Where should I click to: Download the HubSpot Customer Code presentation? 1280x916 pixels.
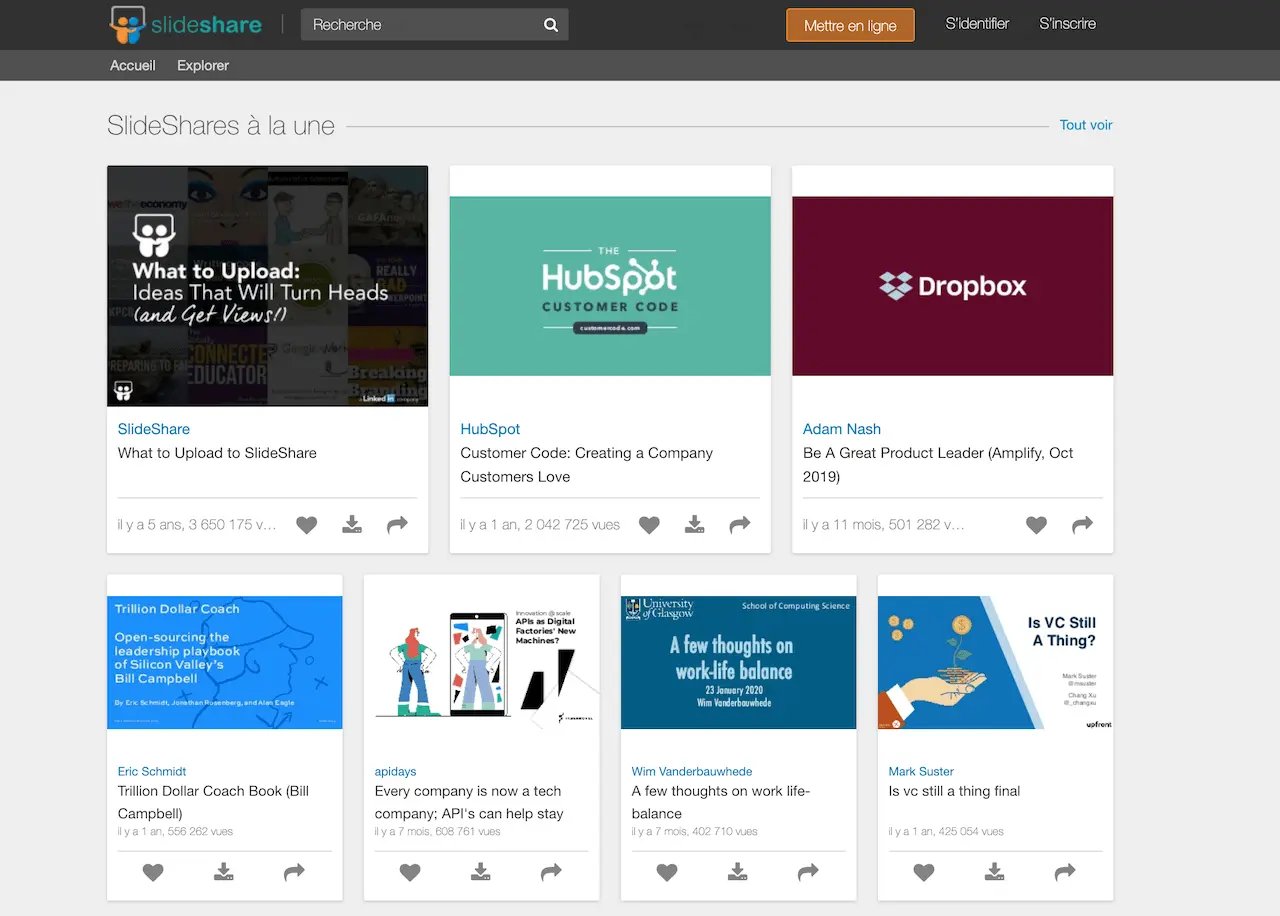(x=695, y=525)
